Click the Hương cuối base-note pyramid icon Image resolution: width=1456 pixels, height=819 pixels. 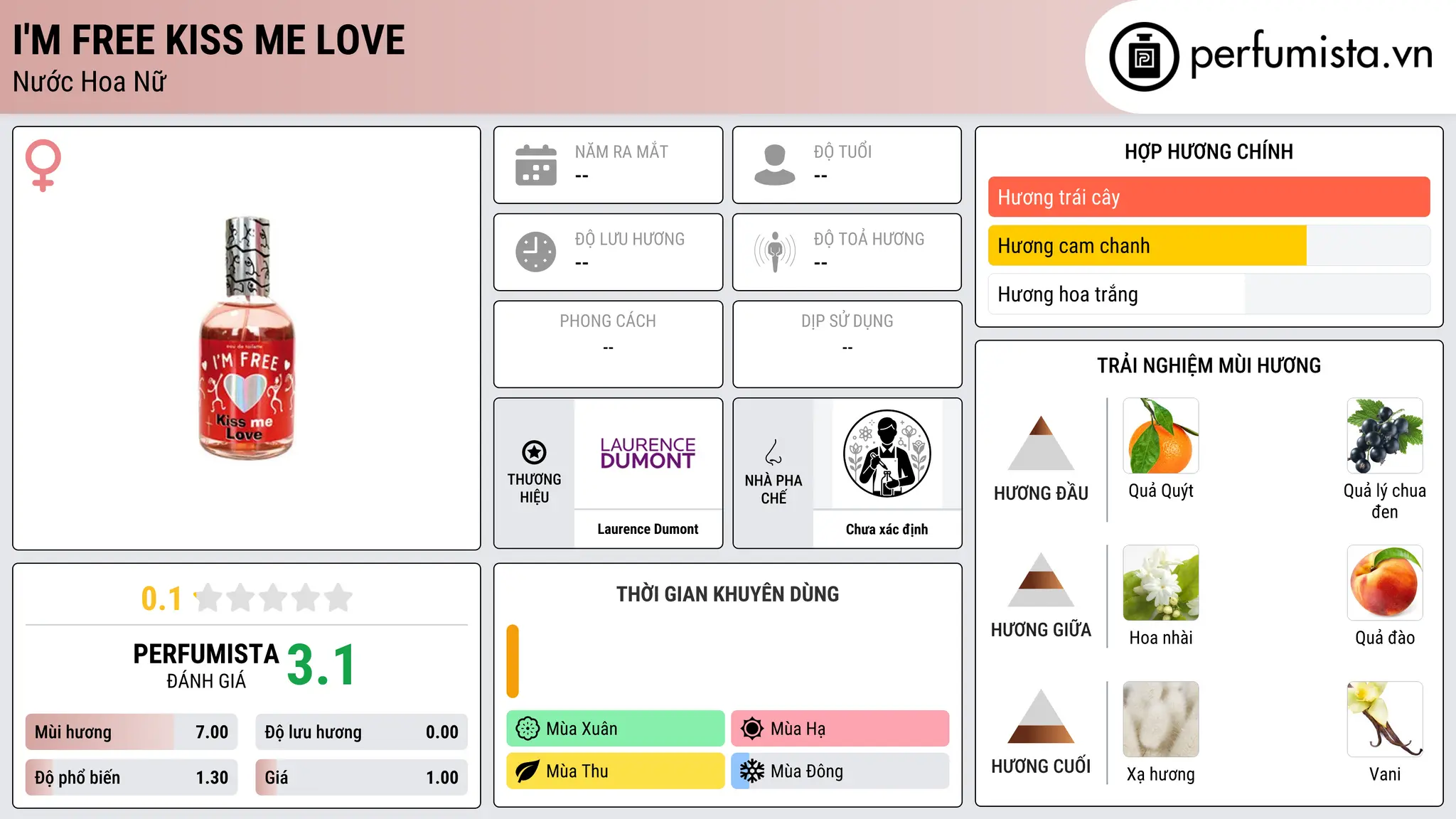[x=1041, y=717]
